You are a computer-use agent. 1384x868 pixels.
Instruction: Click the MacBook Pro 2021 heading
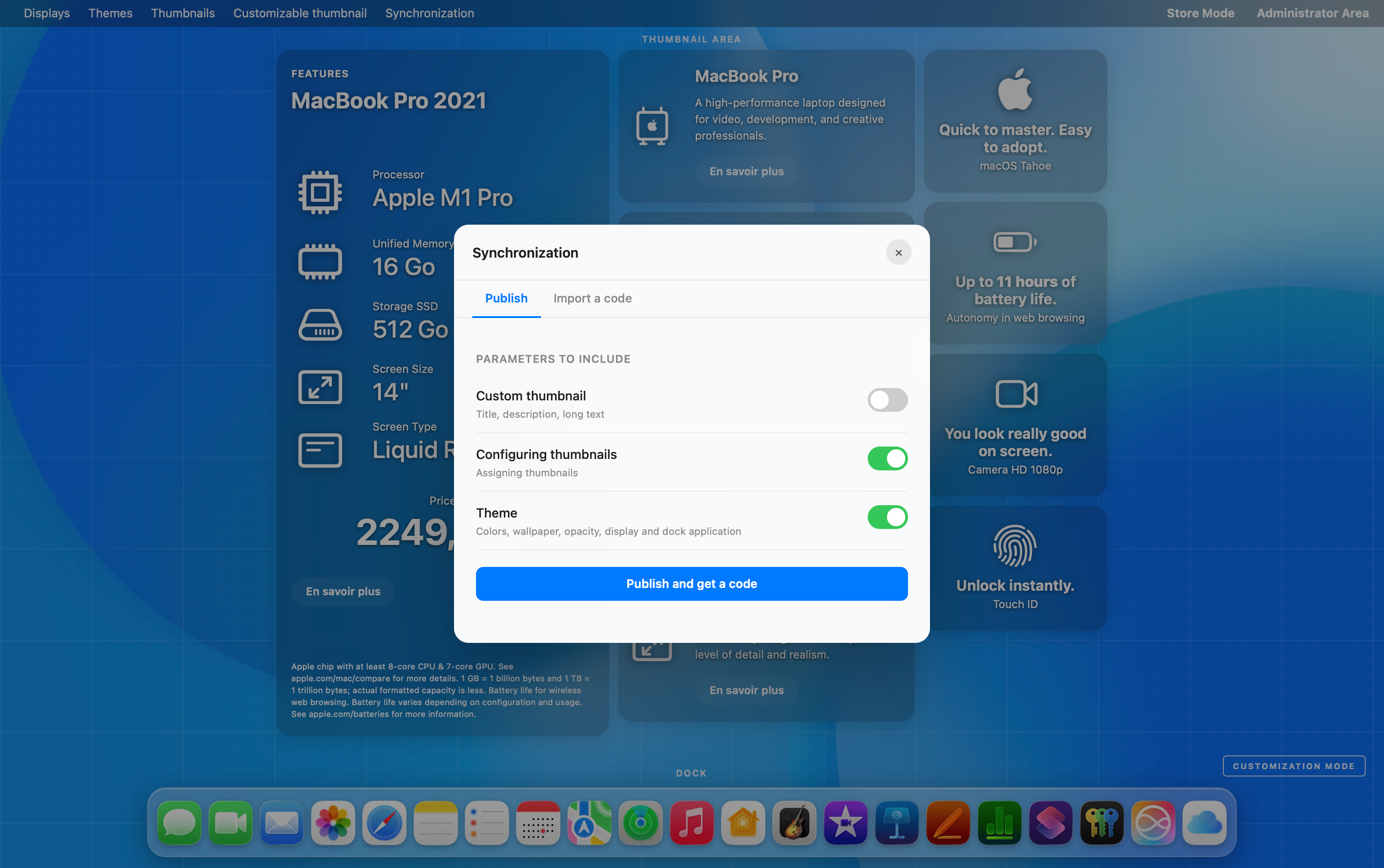pos(389,101)
